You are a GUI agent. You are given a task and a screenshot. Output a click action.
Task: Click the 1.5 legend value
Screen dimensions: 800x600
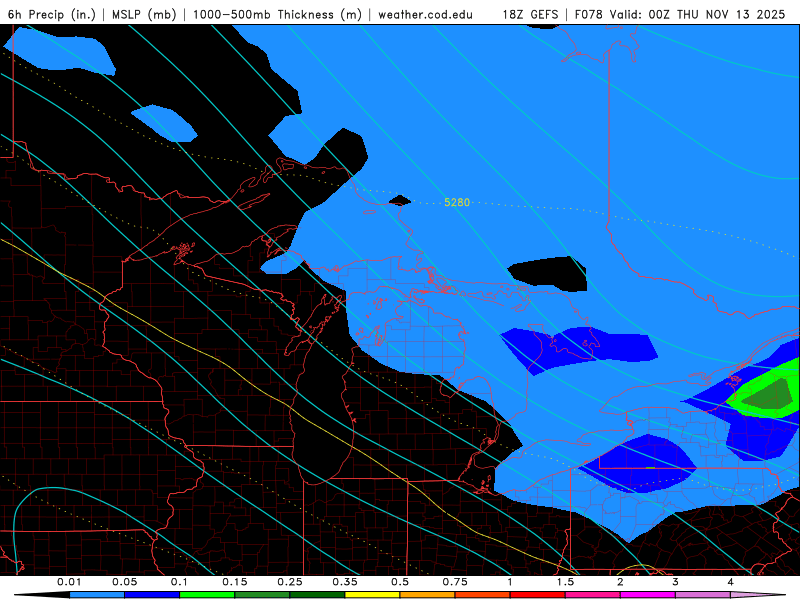click(x=565, y=582)
